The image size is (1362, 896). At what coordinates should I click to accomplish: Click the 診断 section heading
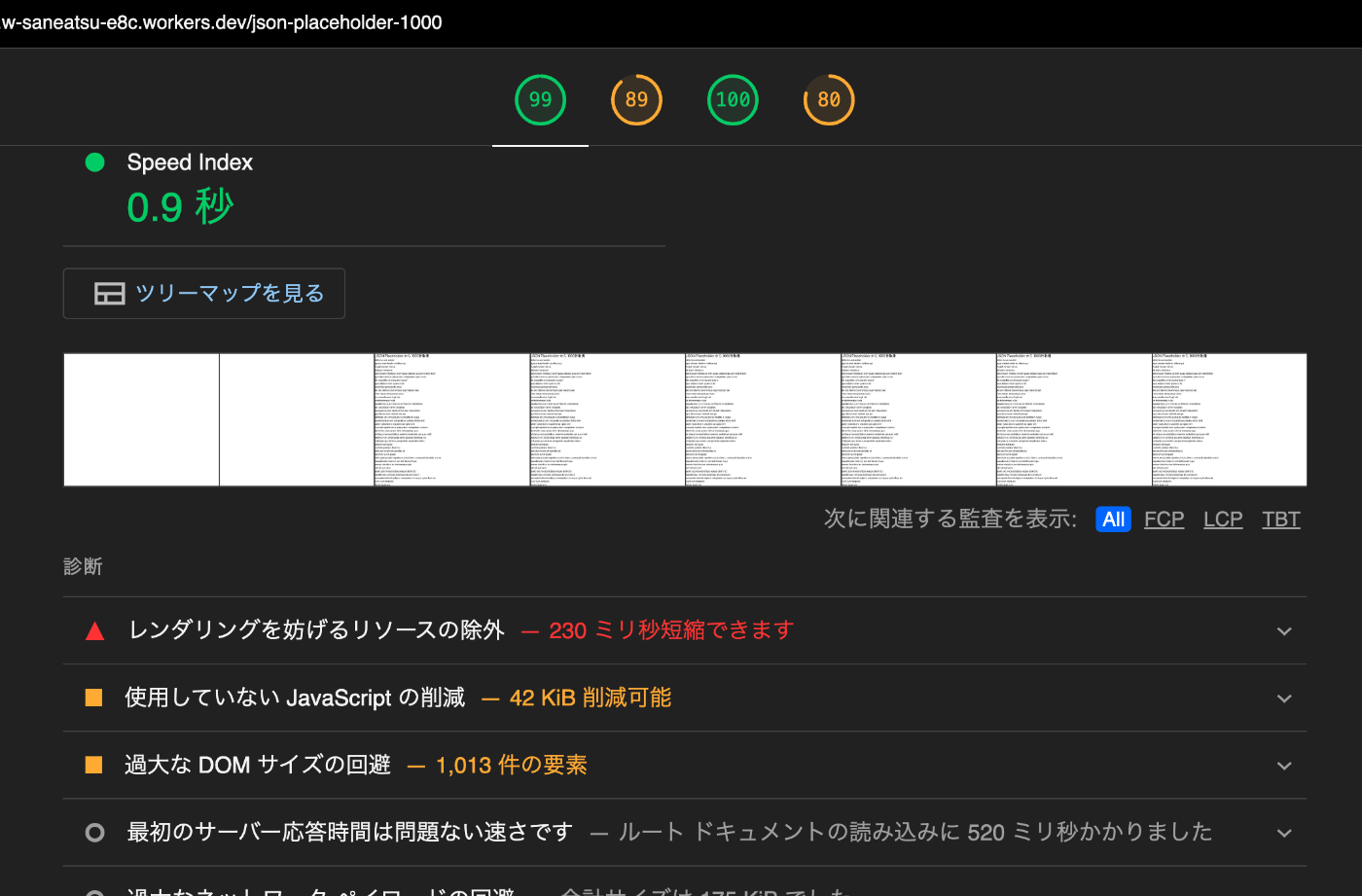[x=83, y=566]
